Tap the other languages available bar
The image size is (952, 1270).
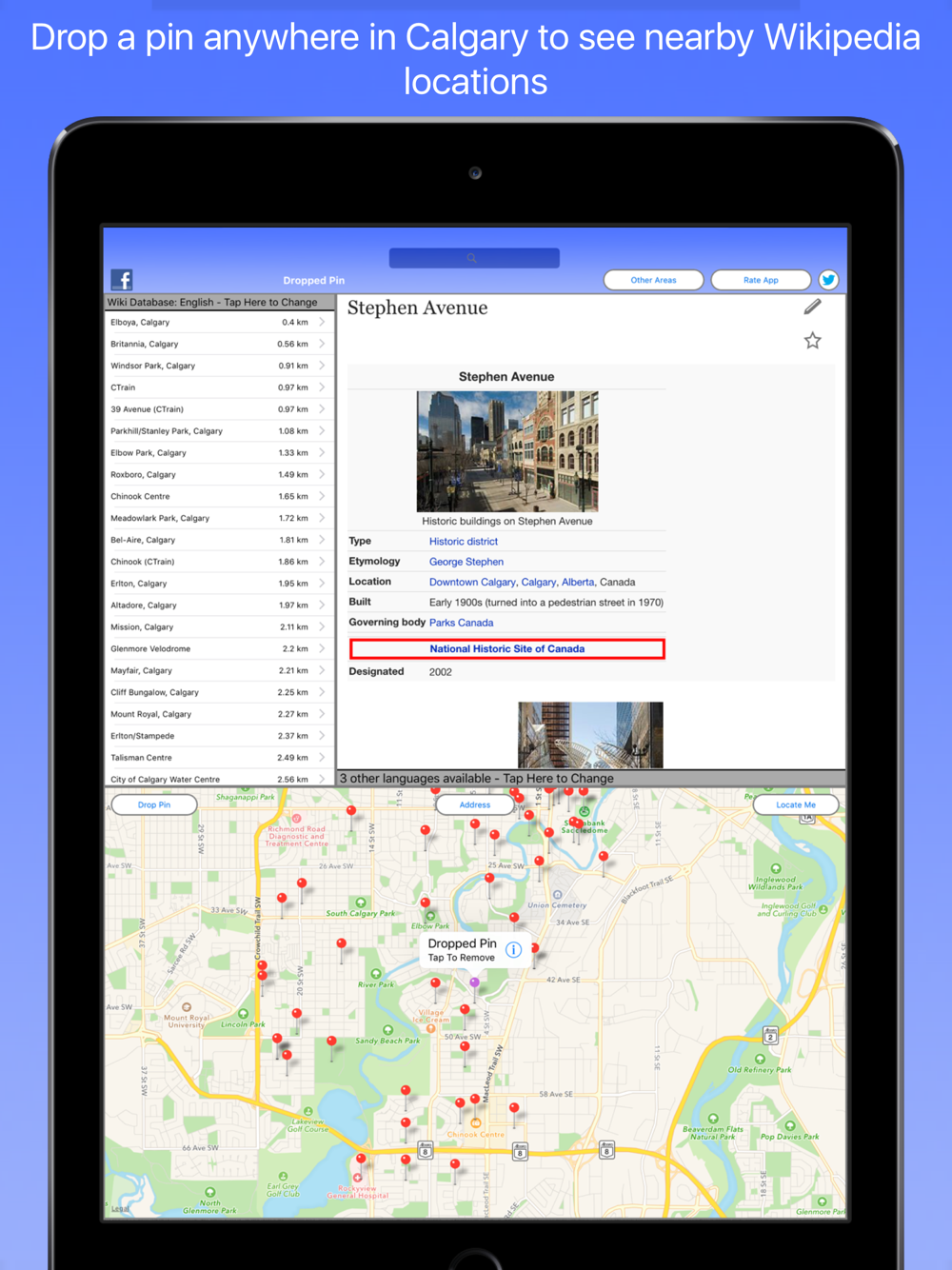point(590,778)
